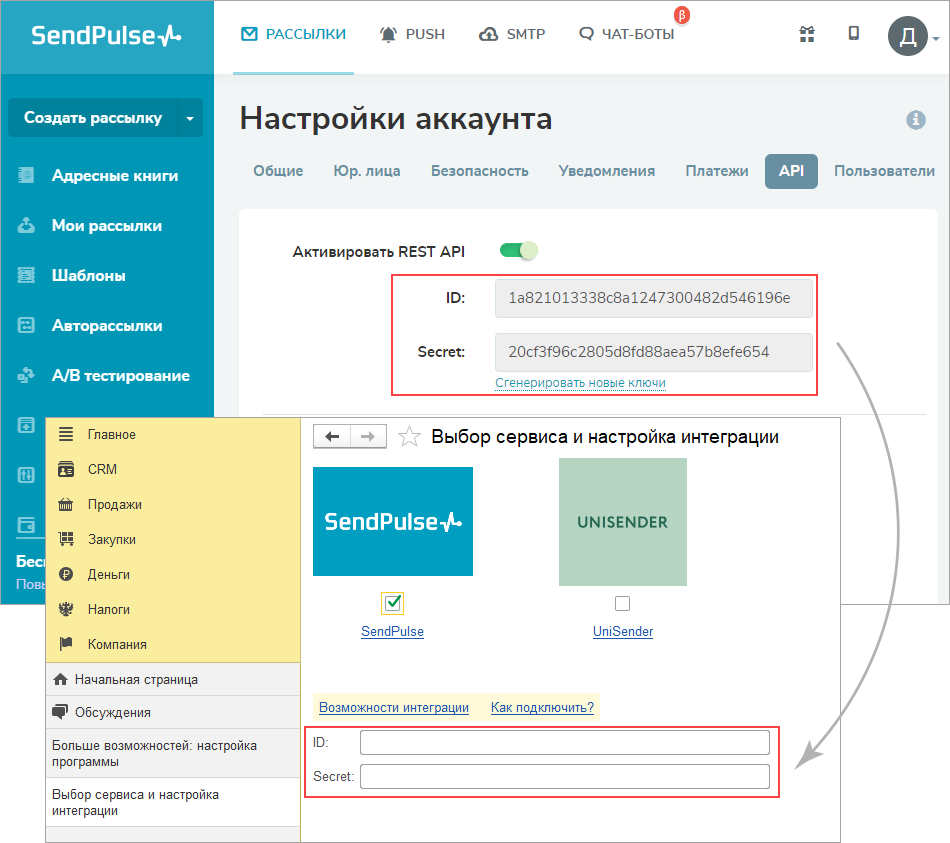Switch to the Общие settings tab
Viewport: 950px width, 843px height.
[x=278, y=171]
